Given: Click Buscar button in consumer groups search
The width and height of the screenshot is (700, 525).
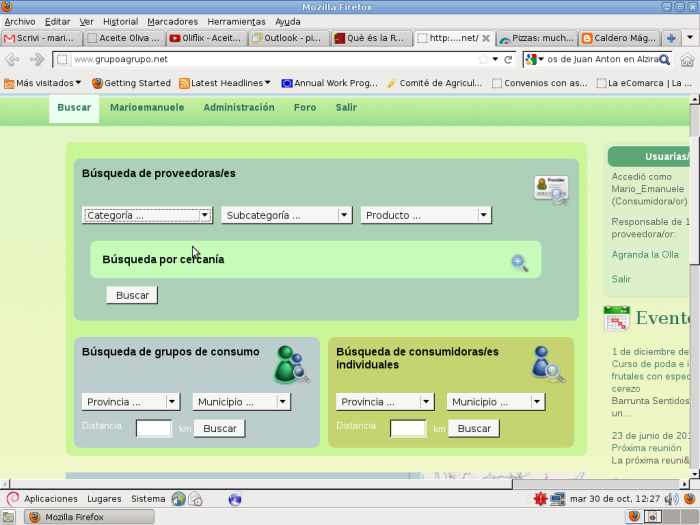Looking at the screenshot, I should point(220,429).
